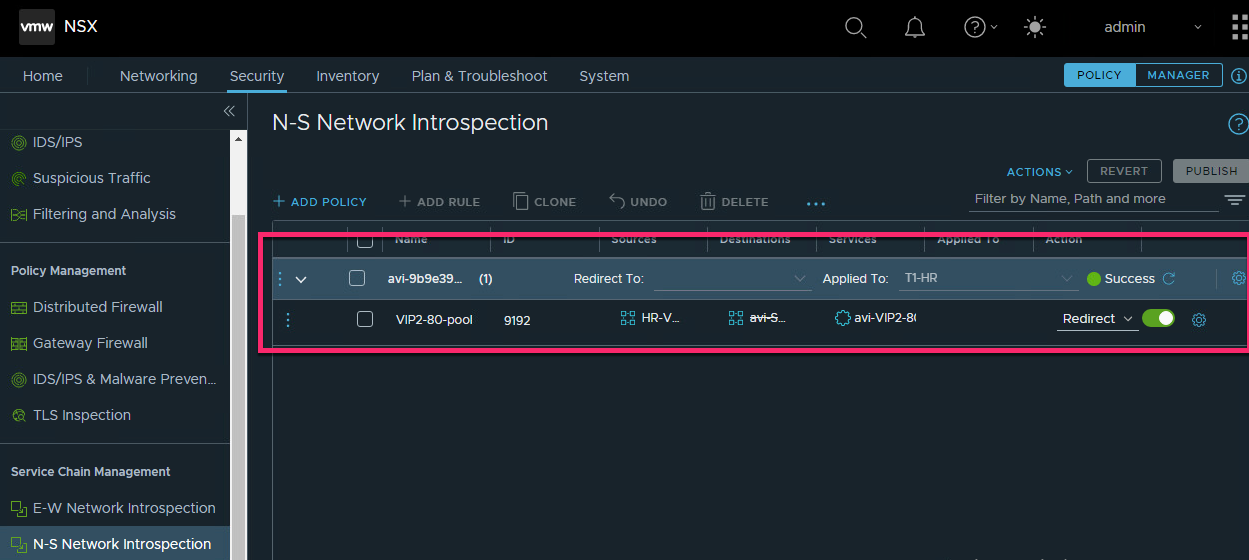The height and width of the screenshot is (560, 1249).
Task: Open the admin user dropdown
Action: point(1153,28)
